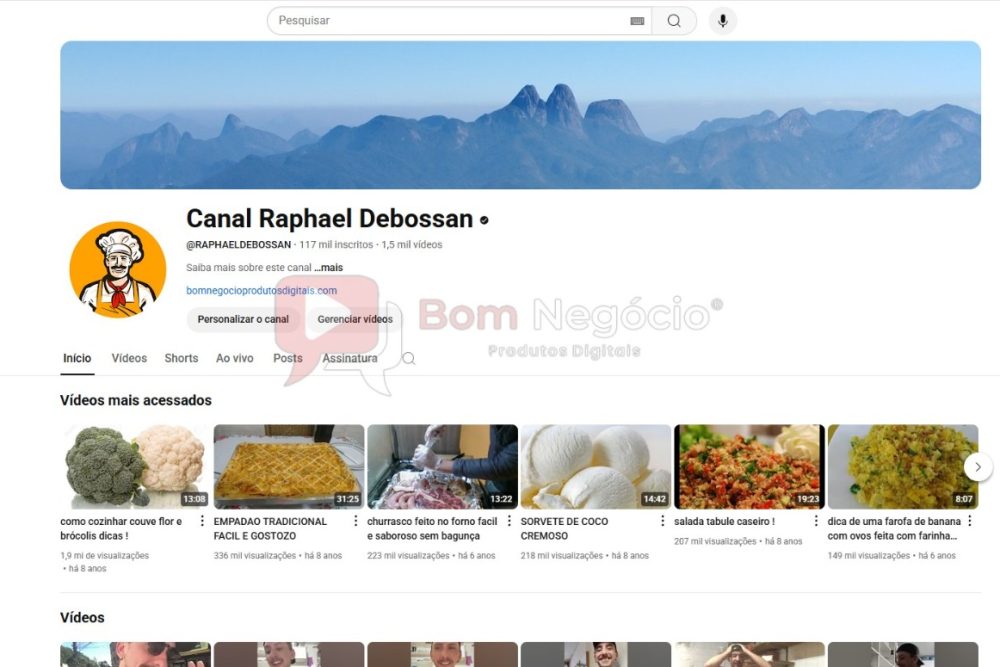Image resolution: width=1000 pixels, height=667 pixels.
Task: Click the 31:25 duration badge
Action: coord(348,499)
